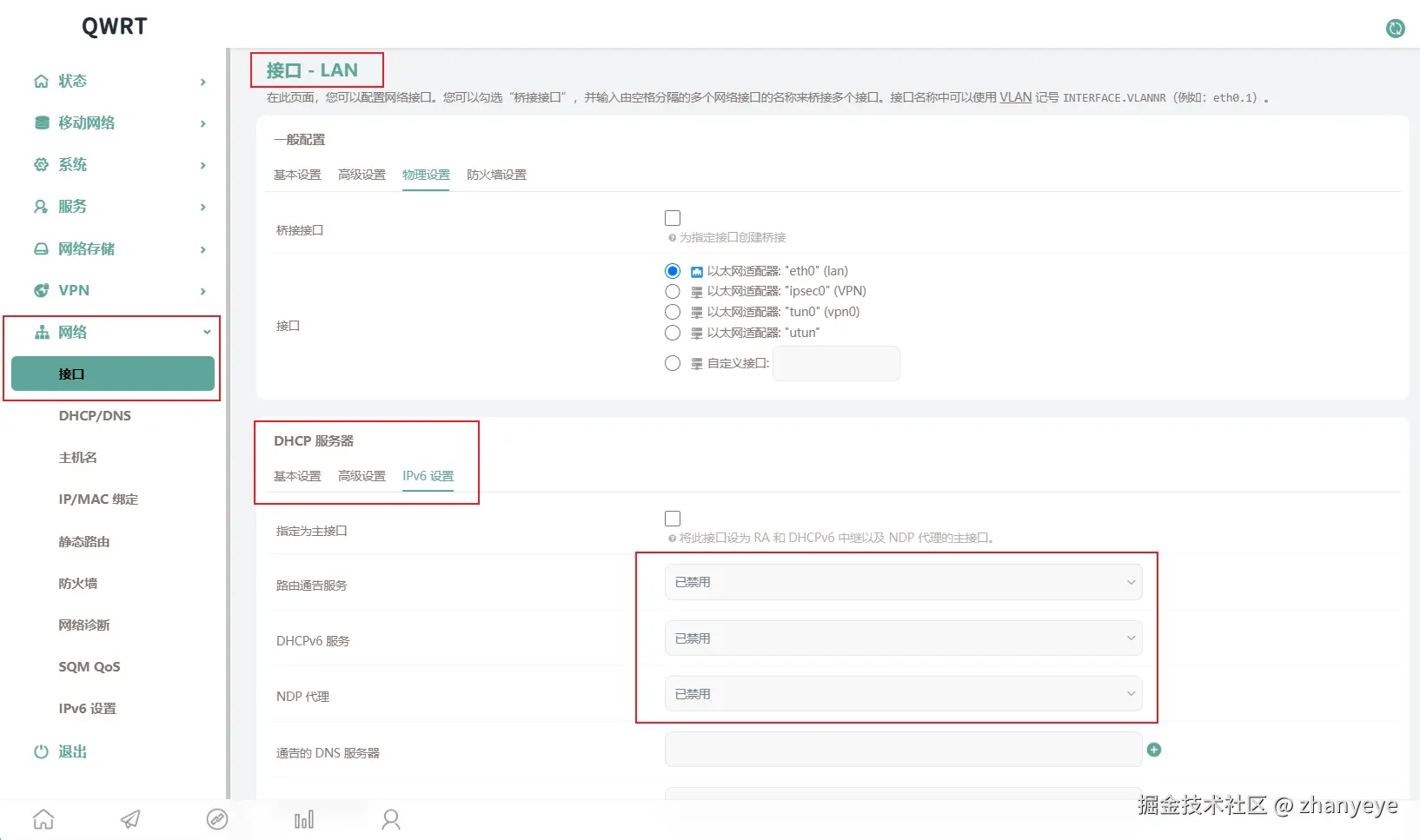Click the 网络 topology icon

(41, 332)
